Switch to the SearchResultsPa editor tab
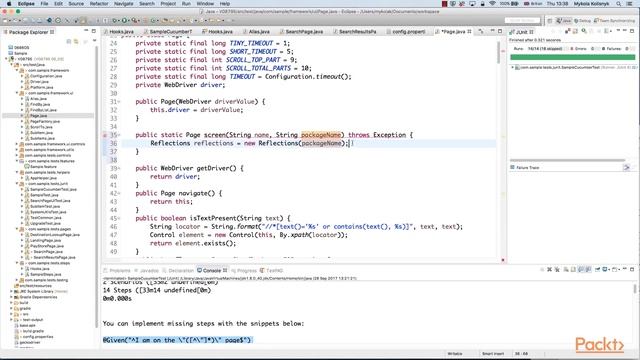The image size is (640, 360). coord(355,31)
